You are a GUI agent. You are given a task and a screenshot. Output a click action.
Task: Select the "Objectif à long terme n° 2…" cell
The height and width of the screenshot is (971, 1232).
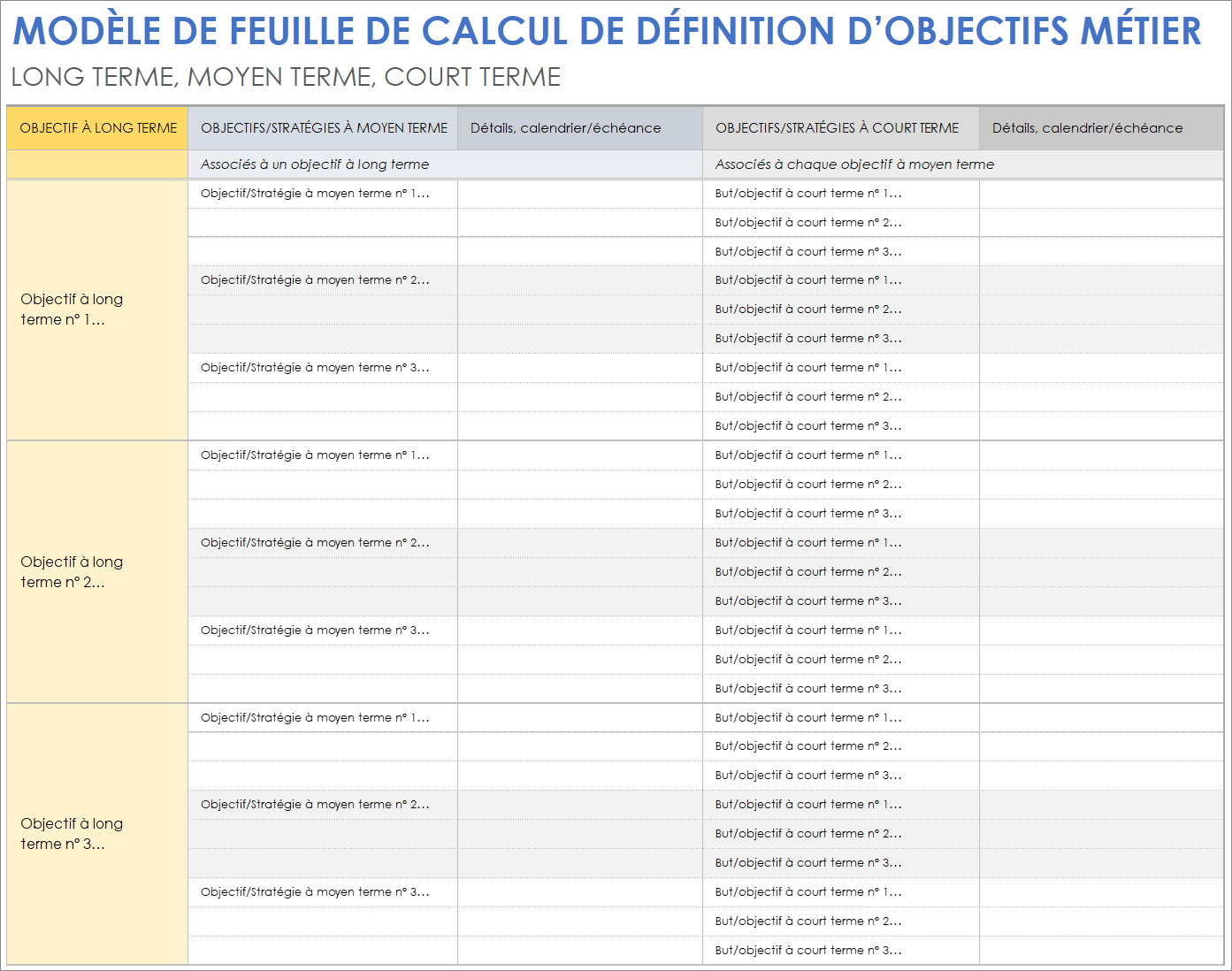[x=97, y=572]
